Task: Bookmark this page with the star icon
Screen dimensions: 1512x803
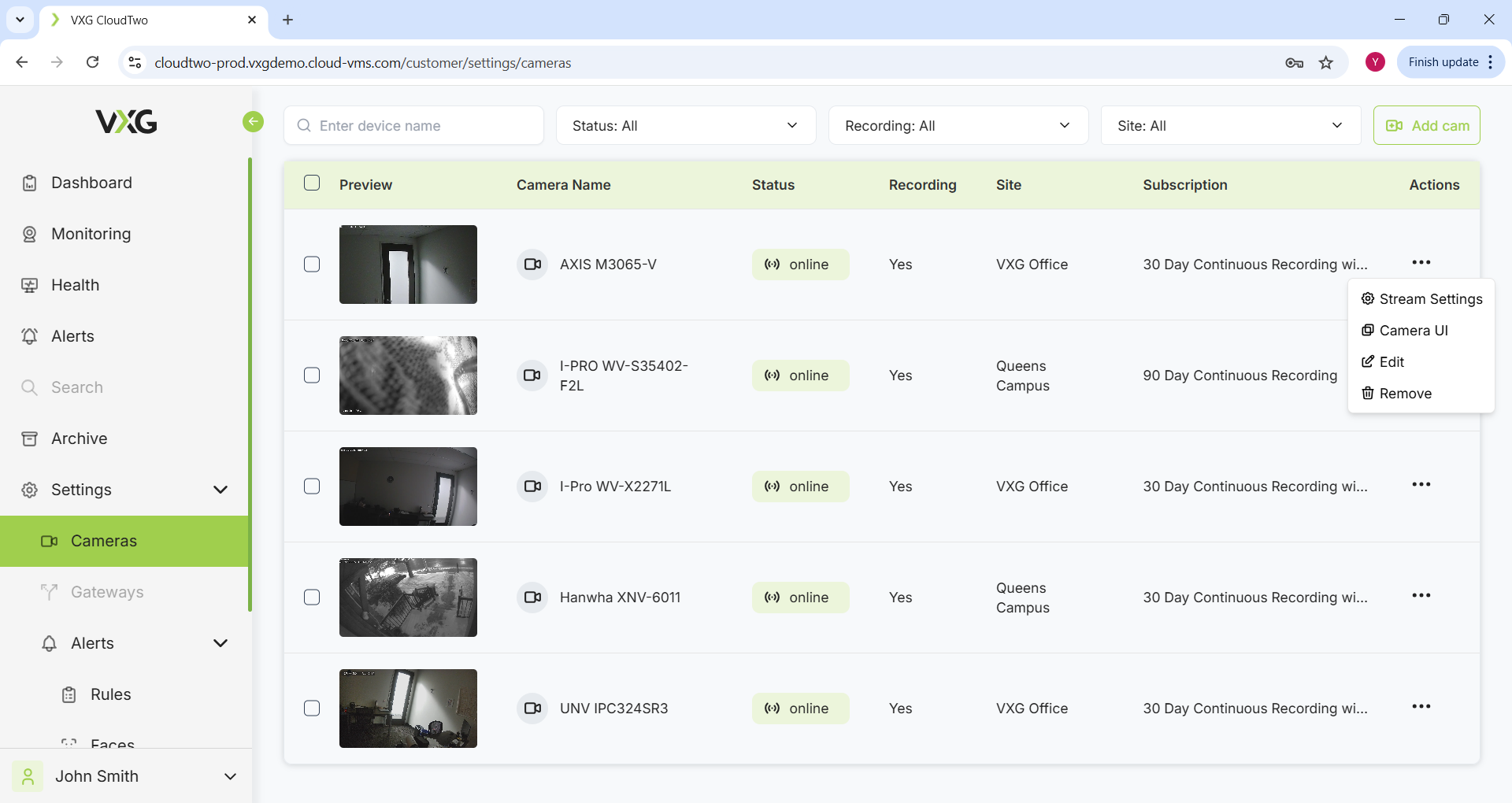Action: (1326, 63)
